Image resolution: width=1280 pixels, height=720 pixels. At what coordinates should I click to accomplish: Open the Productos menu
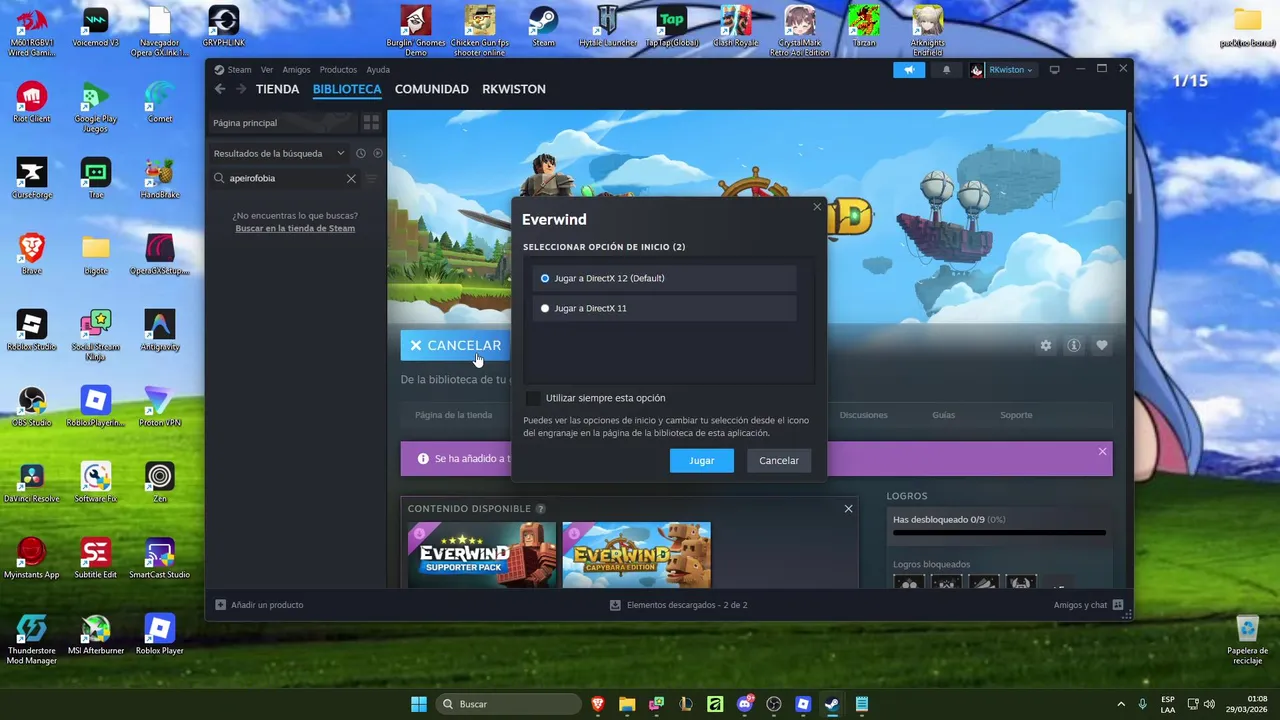coord(338,70)
